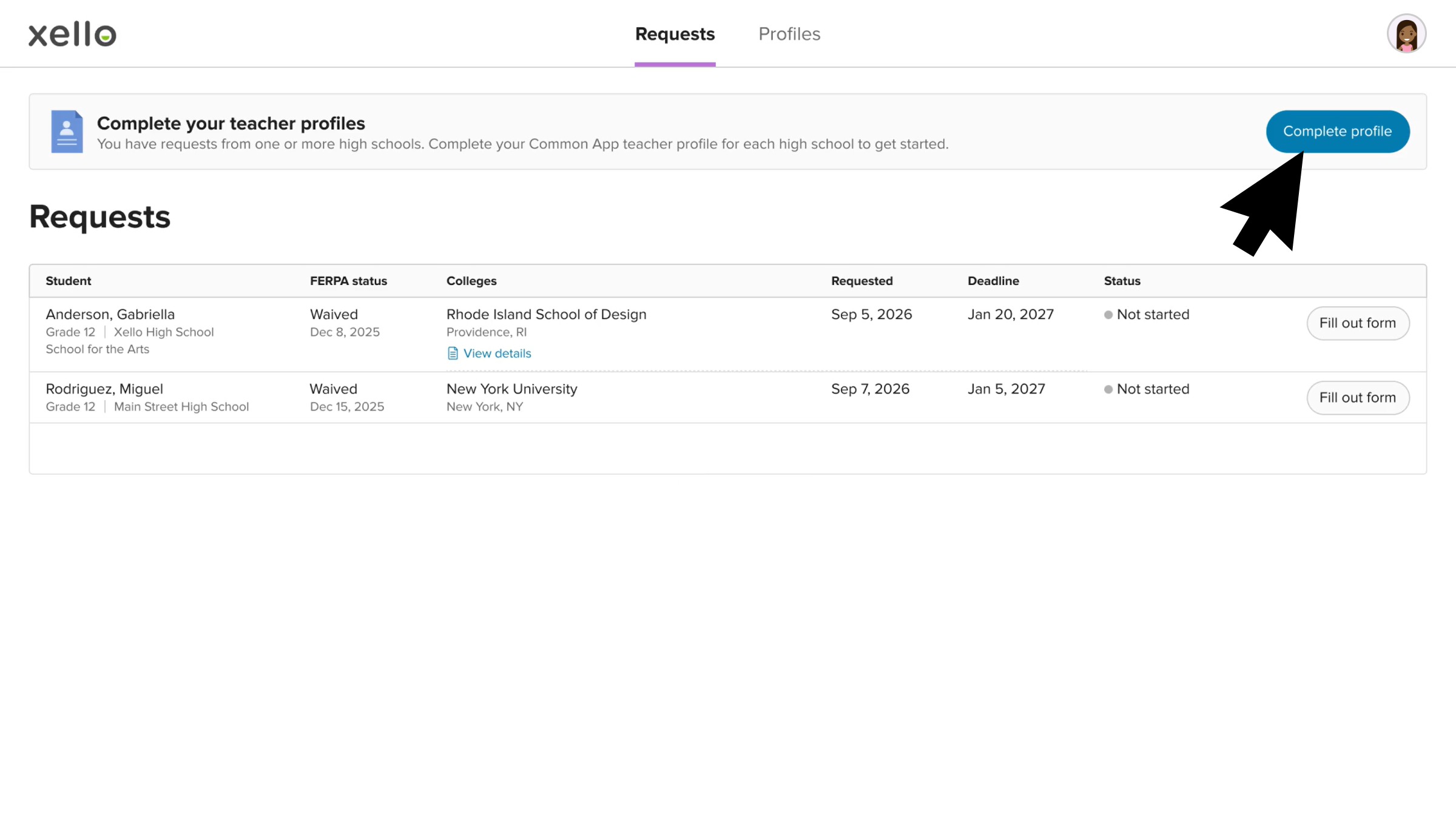The width and height of the screenshot is (1456, 818).
Task: Fill out form for Rodriguez, Miguel
Action: point(1358,398)
